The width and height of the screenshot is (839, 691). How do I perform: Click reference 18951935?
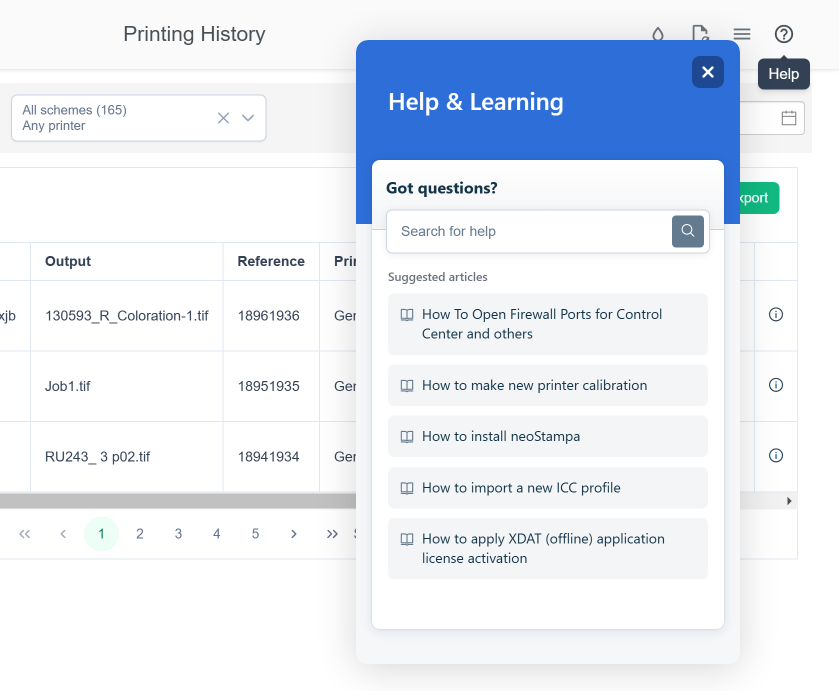(x=269, y=386)
